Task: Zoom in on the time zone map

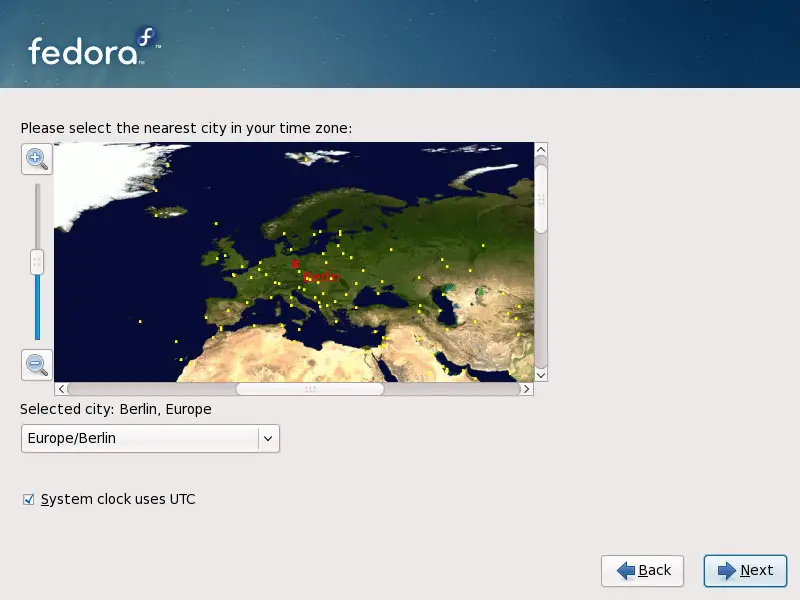Action: click(x=37, y=159)
